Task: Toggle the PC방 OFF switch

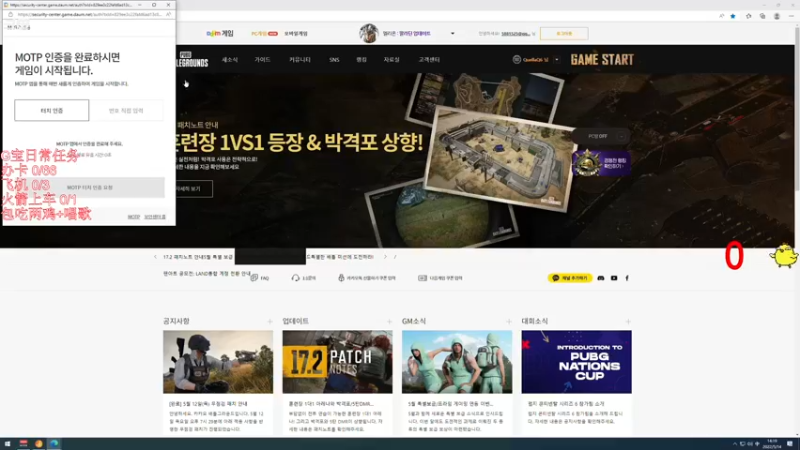Action: 601,136
